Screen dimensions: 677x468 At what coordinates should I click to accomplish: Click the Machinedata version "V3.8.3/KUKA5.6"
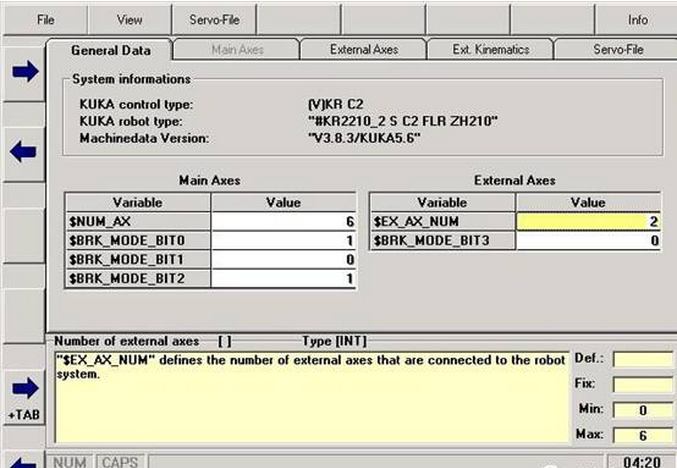point(364,138)
